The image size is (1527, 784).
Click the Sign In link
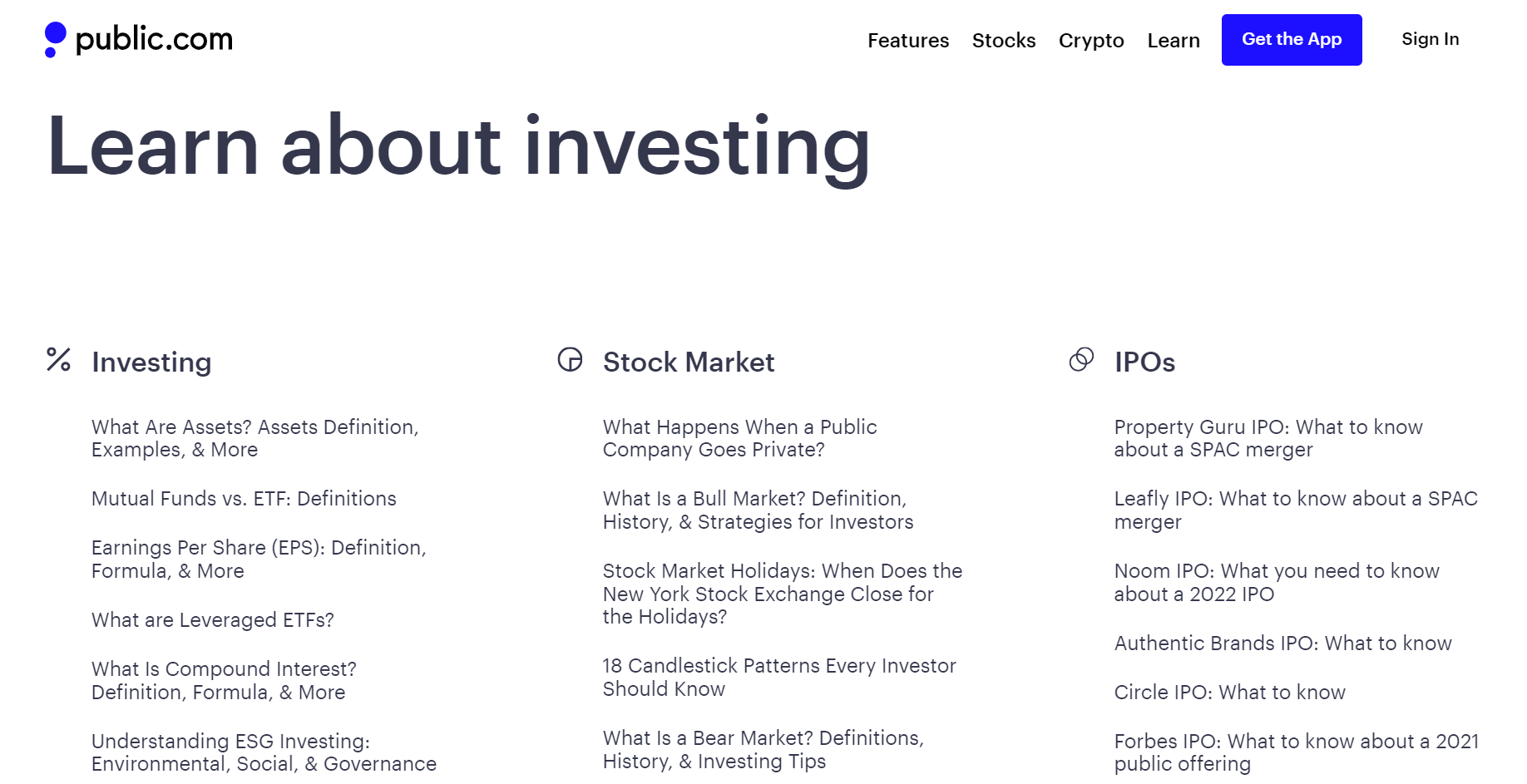[x=1430, y=39]
